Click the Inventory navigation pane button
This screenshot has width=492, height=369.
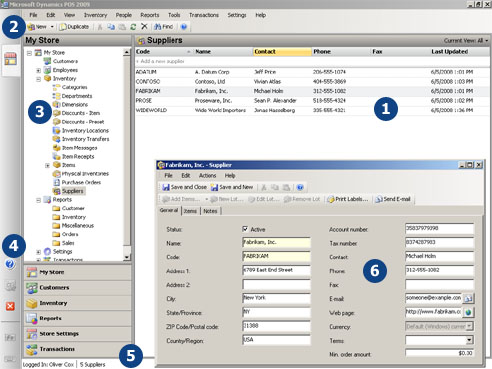tap(78, 303)
